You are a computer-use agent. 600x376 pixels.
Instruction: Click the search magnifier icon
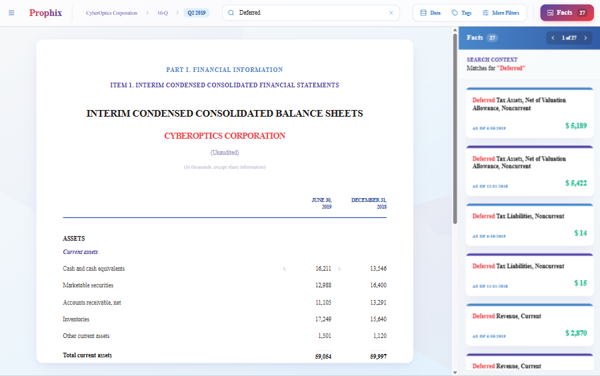tap(231, 13)
